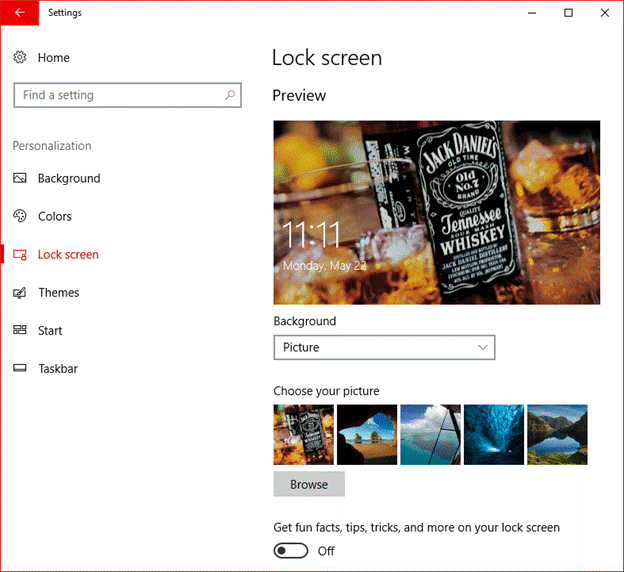Open Home via the gear icon

(20, 57)
